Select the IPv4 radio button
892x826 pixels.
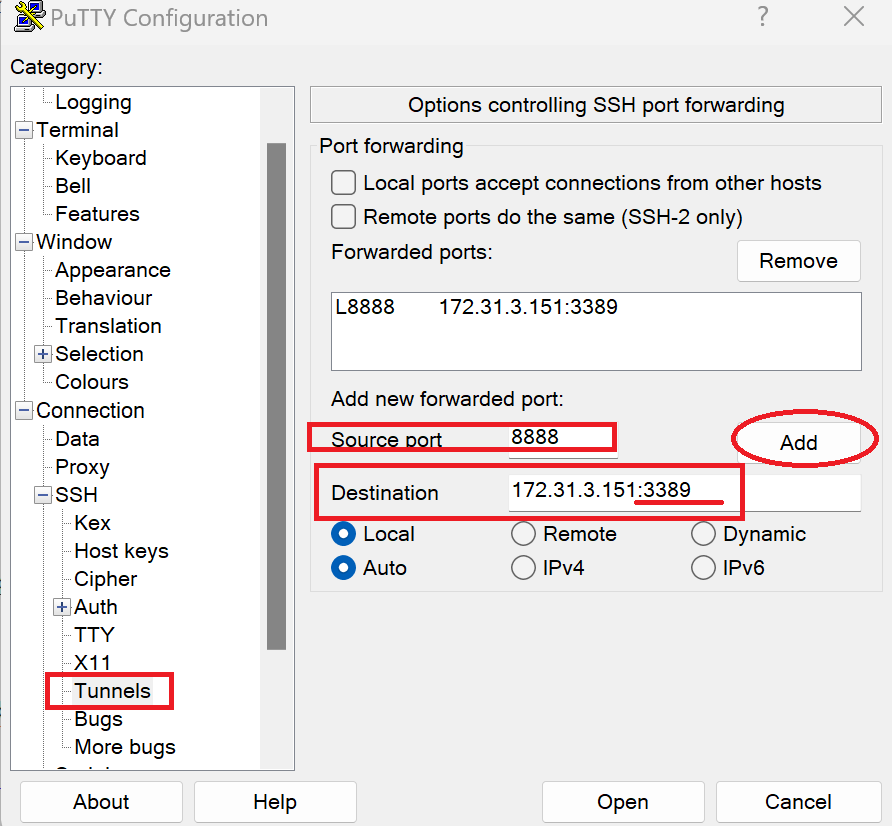point(523,568)
